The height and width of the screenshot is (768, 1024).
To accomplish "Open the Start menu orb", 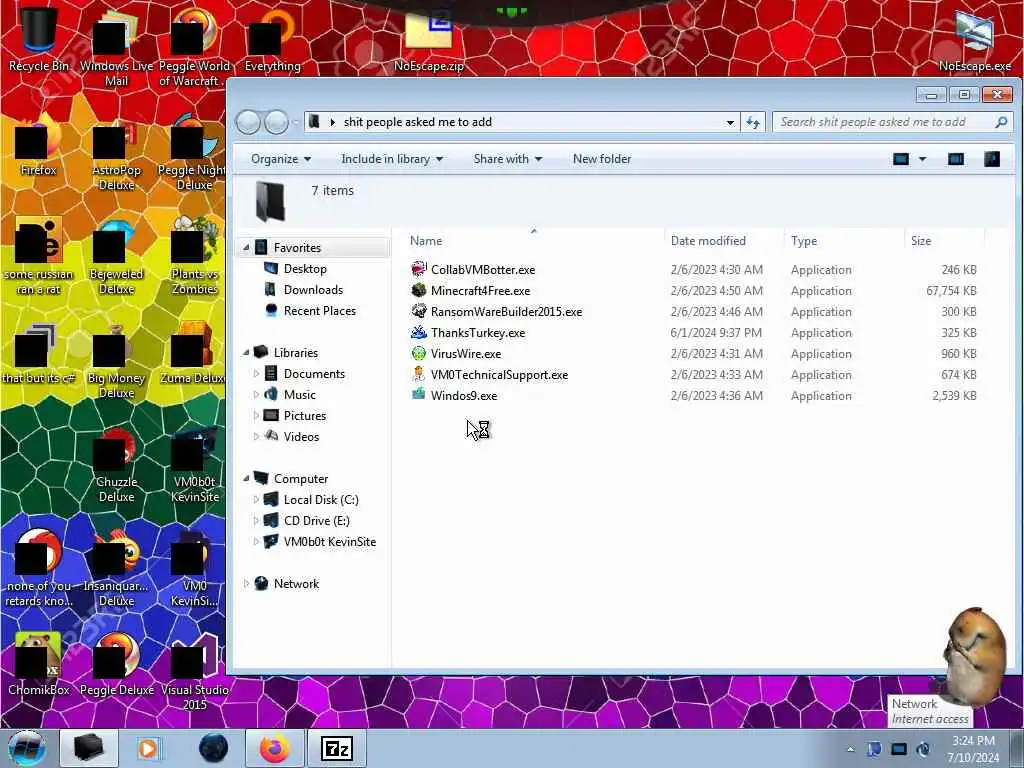I will [27, 748].
